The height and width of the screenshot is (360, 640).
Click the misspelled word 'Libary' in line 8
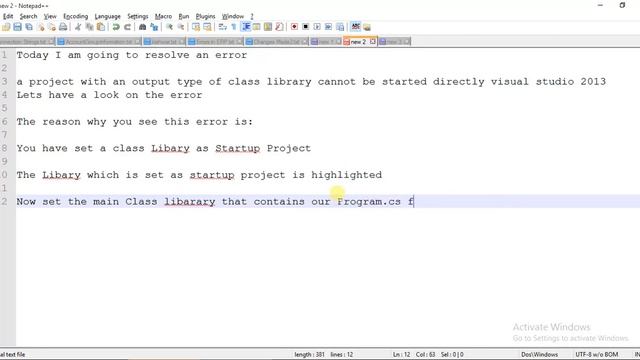tap(170, 149)
